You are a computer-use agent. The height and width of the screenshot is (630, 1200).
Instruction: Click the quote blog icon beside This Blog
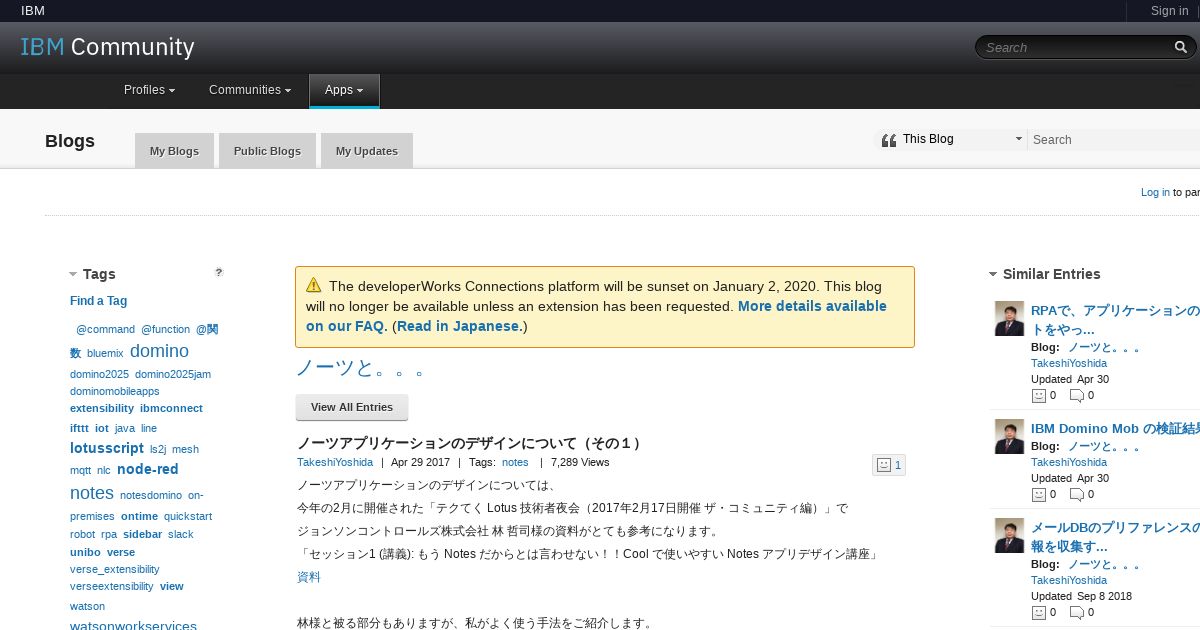click(x=889, y=140)
